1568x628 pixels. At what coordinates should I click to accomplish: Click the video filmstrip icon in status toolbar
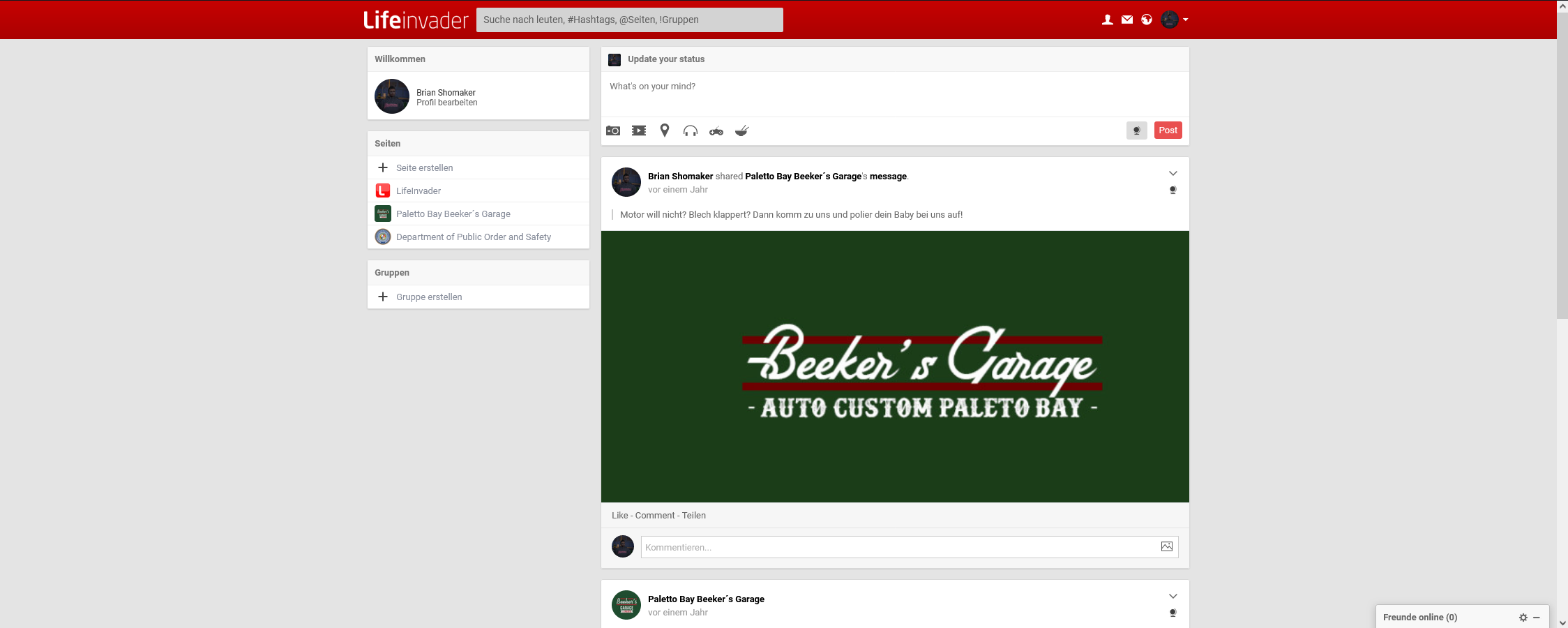pos(639,130)
